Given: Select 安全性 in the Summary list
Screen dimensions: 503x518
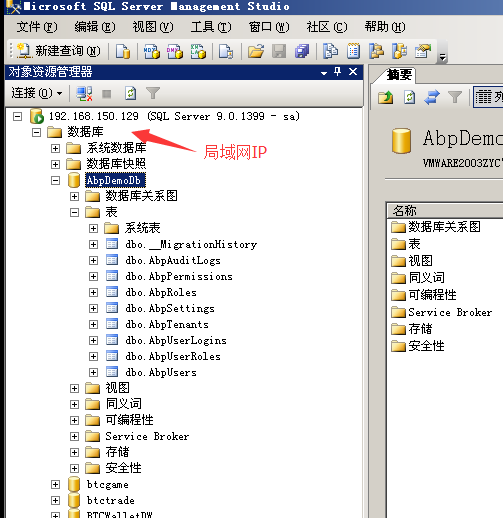Looking at the screenshot, I should coord(426,346).
